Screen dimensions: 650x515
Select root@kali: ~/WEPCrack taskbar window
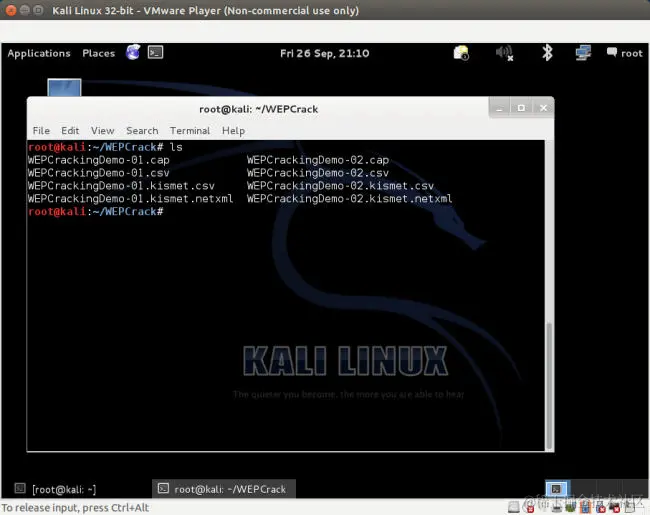(224, 489)
